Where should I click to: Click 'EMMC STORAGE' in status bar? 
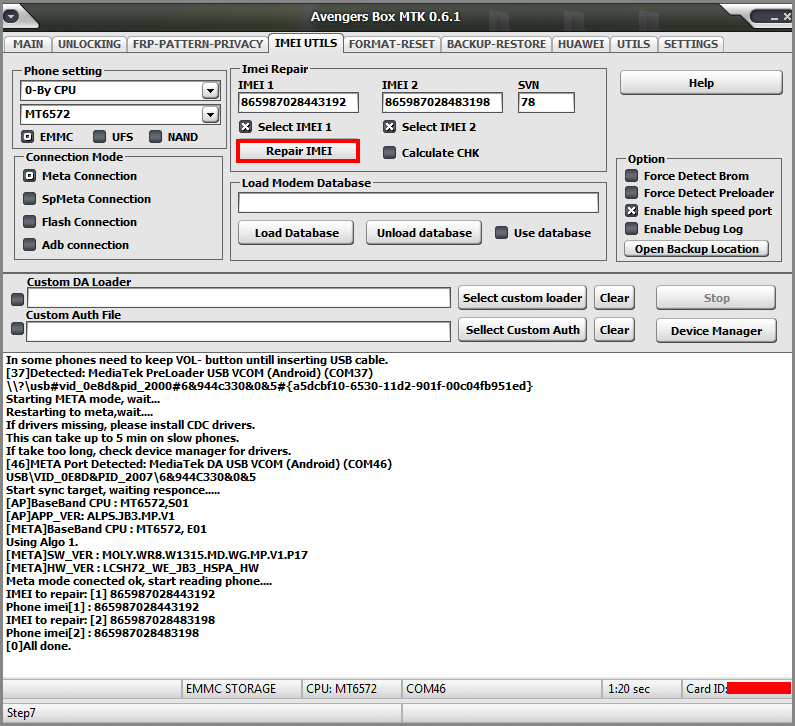click(x=231, y=688)
